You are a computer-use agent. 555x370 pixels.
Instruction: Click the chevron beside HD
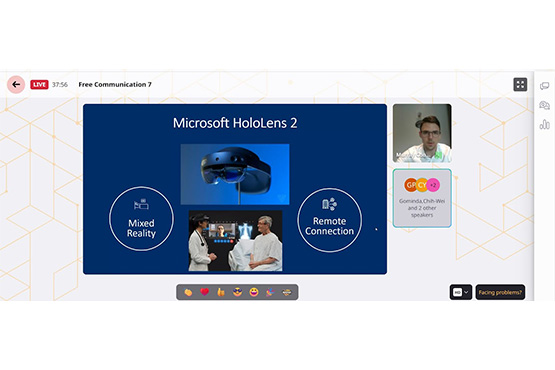tap(466, 292)
